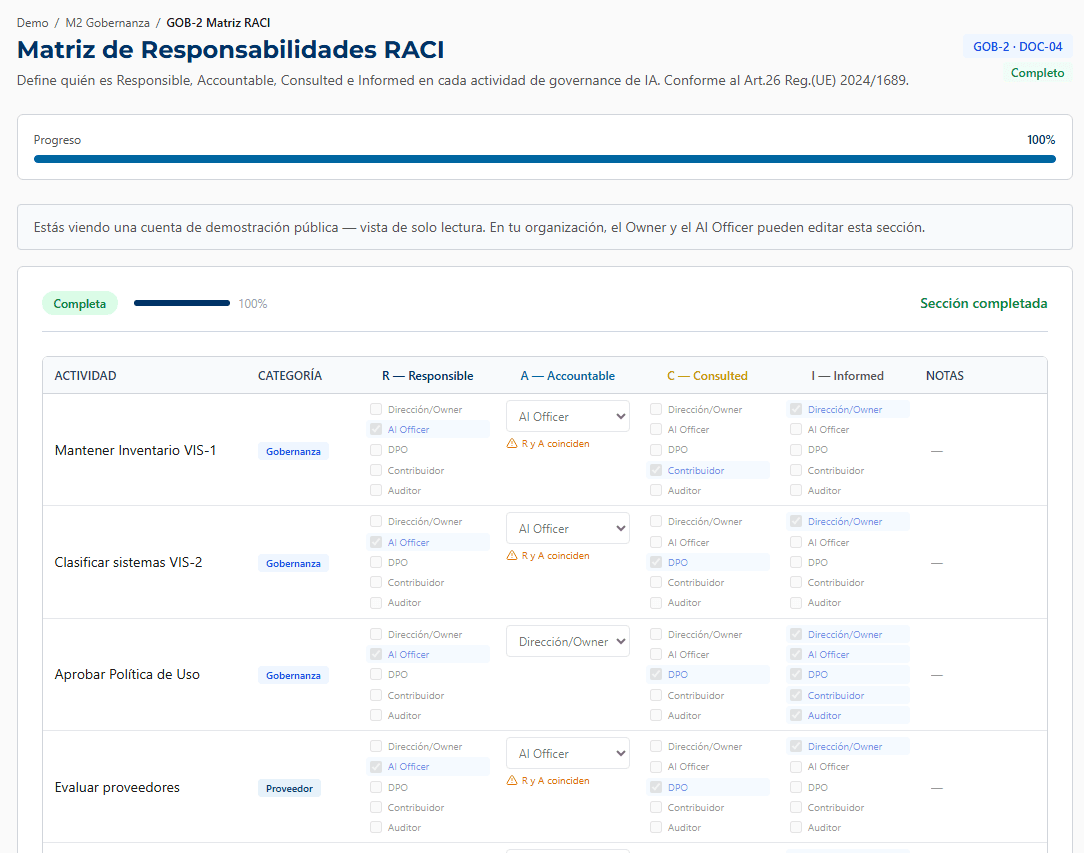Click Sección completada status text
Viewport: 1084px width, 853px height.
[983, 303]
